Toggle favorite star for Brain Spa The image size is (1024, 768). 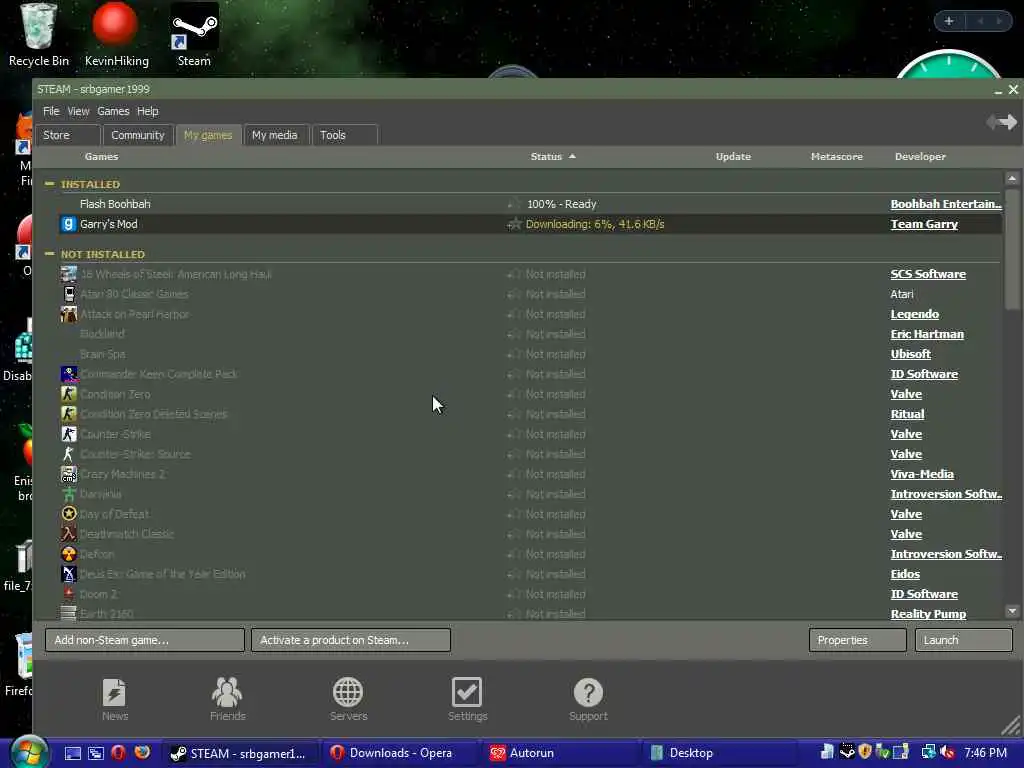515,354
